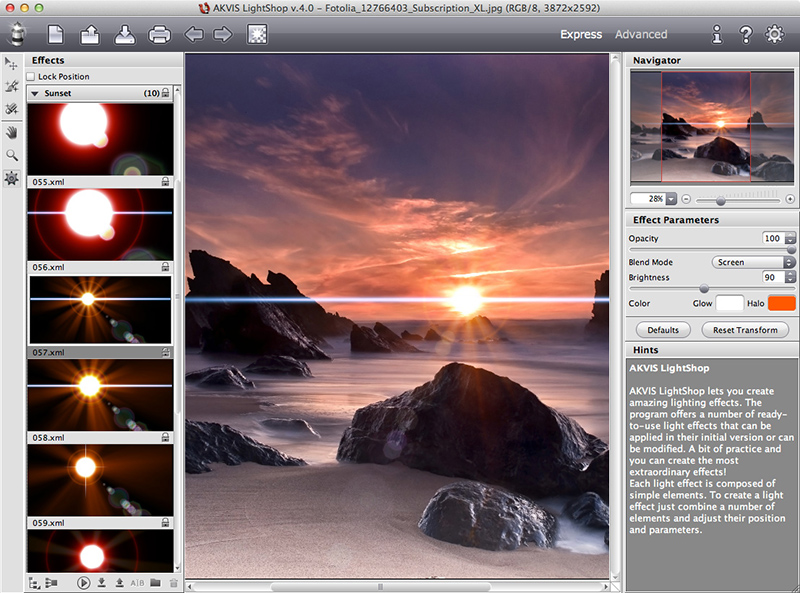Open the orange Halo color swatch

[781, 302]
